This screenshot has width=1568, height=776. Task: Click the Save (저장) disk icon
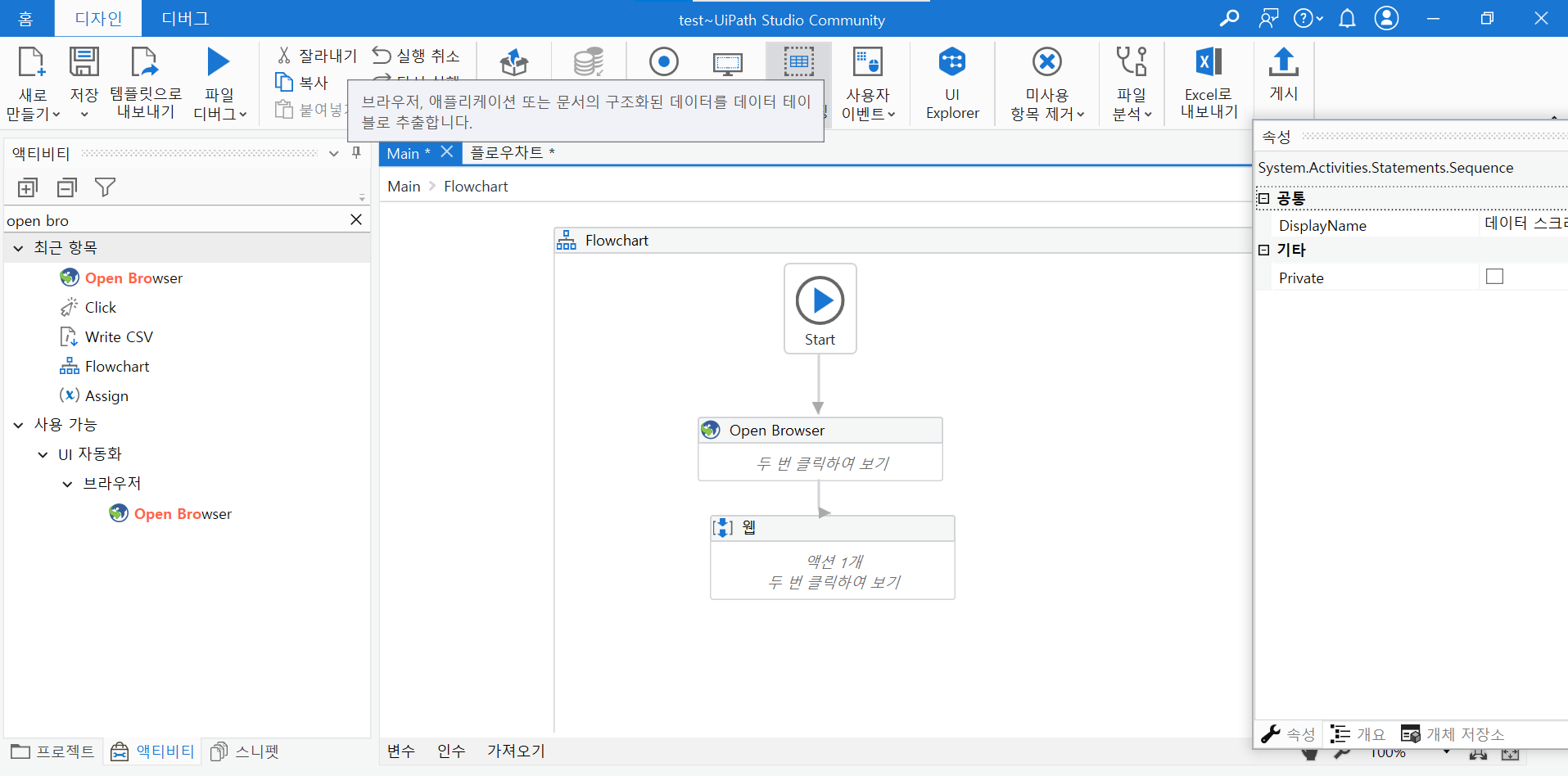[x=84, y=62]
